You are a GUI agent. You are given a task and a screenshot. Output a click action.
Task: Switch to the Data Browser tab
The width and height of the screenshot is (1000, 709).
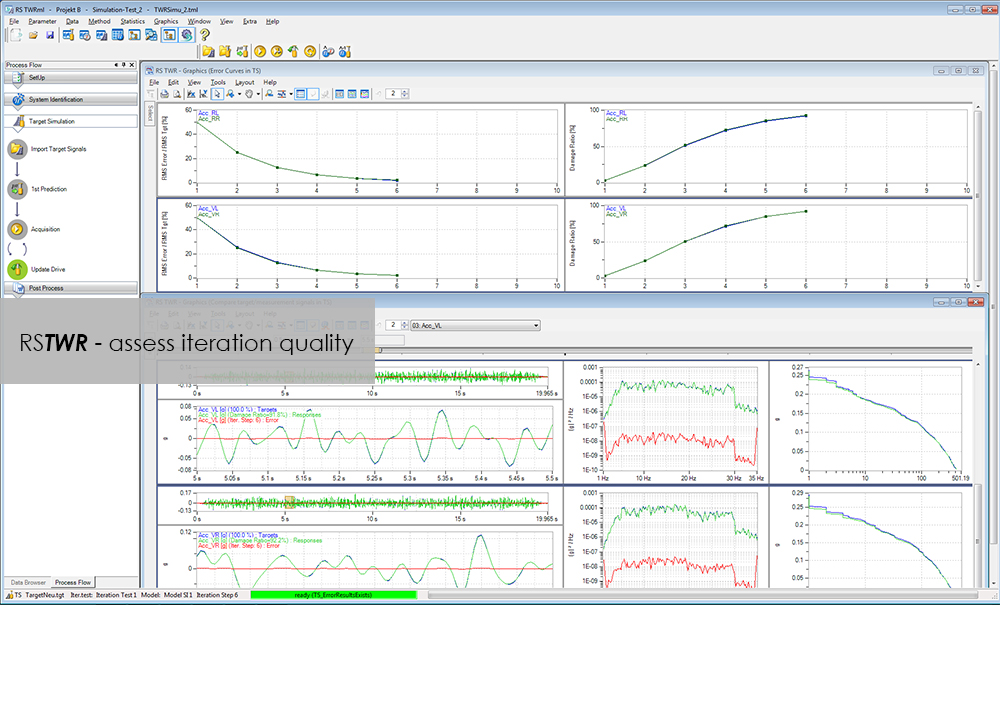(28, 582)
